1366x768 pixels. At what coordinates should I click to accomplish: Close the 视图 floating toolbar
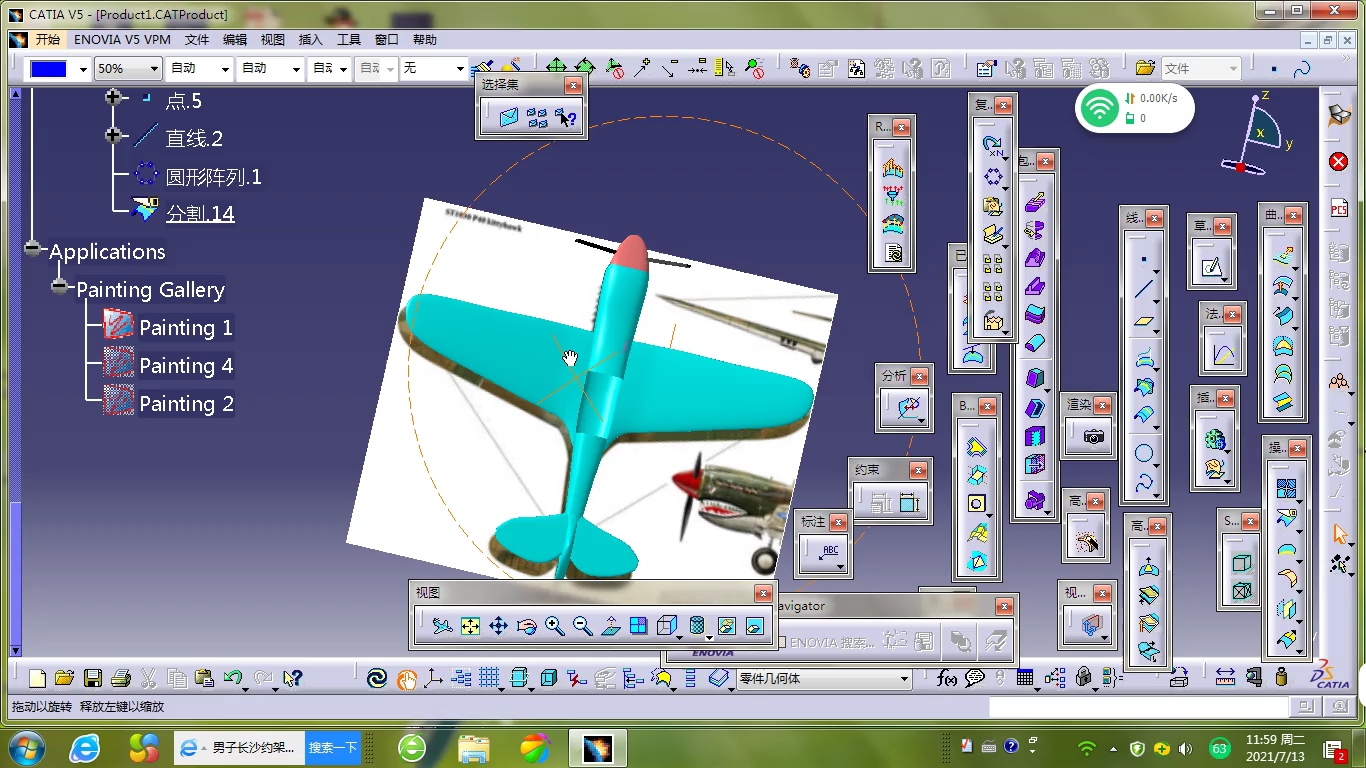click(763, 593)
